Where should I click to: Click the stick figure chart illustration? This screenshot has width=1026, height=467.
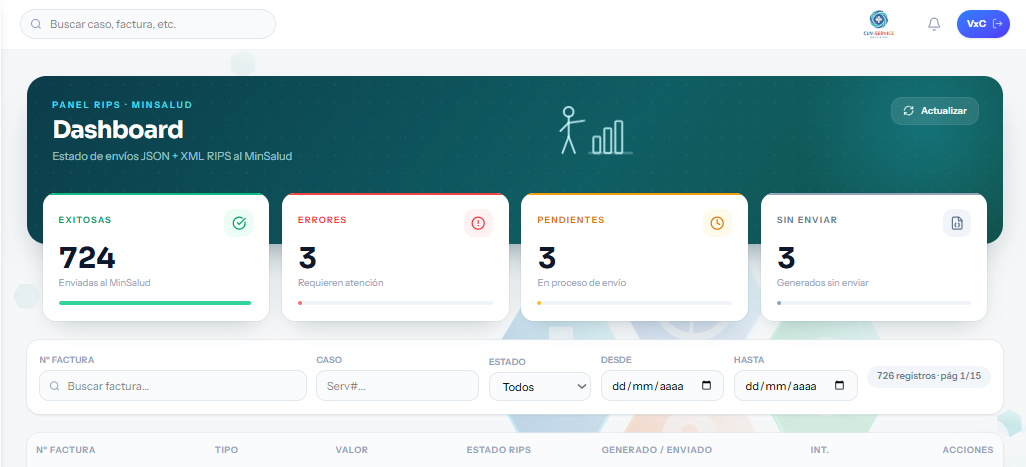click(x=595, y=130)
